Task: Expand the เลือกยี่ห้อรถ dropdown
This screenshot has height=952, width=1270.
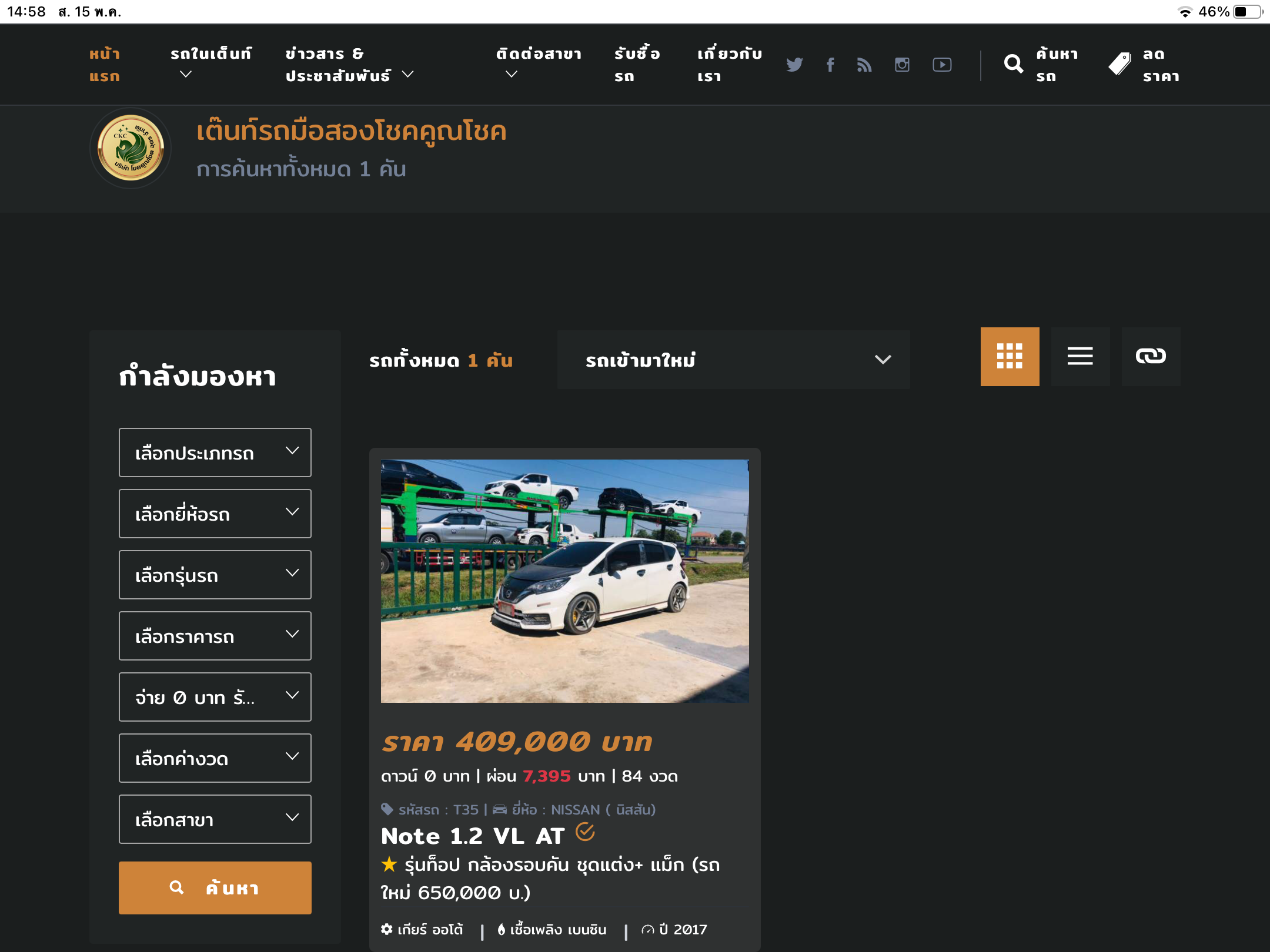Action: coord(215,514)
